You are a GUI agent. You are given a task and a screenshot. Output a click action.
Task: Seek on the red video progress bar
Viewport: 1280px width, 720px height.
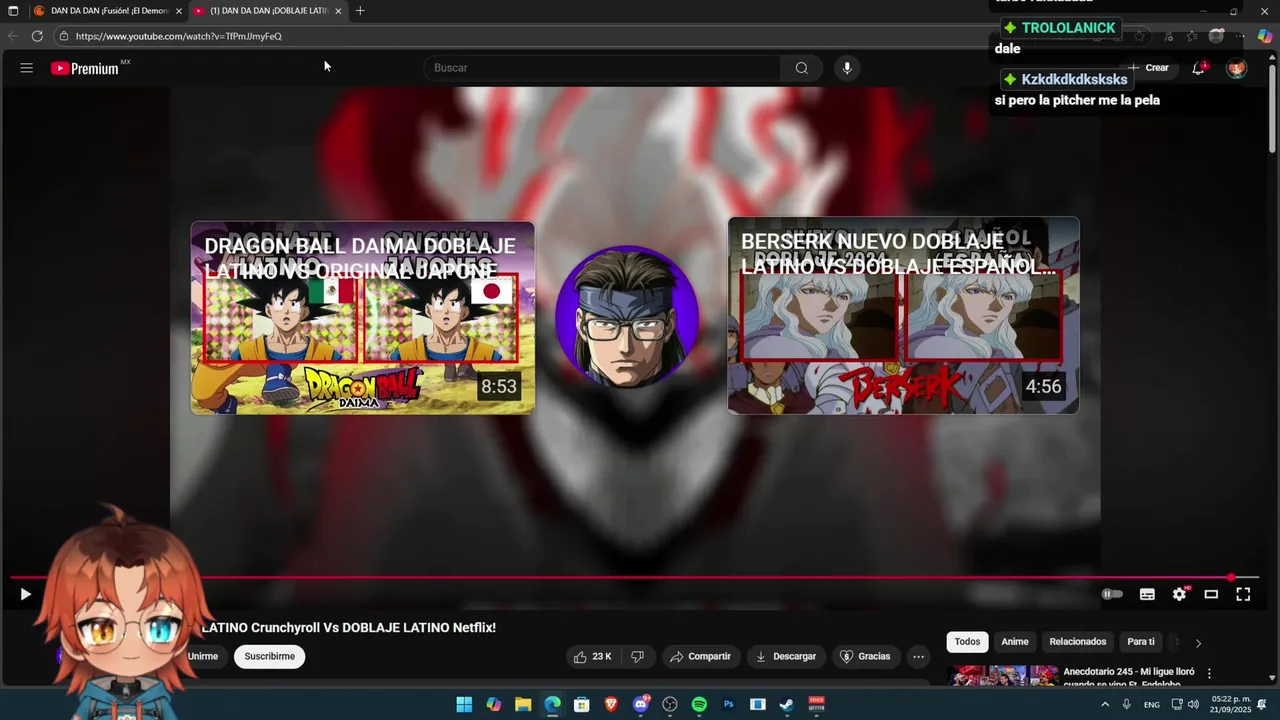click(634, 577)
